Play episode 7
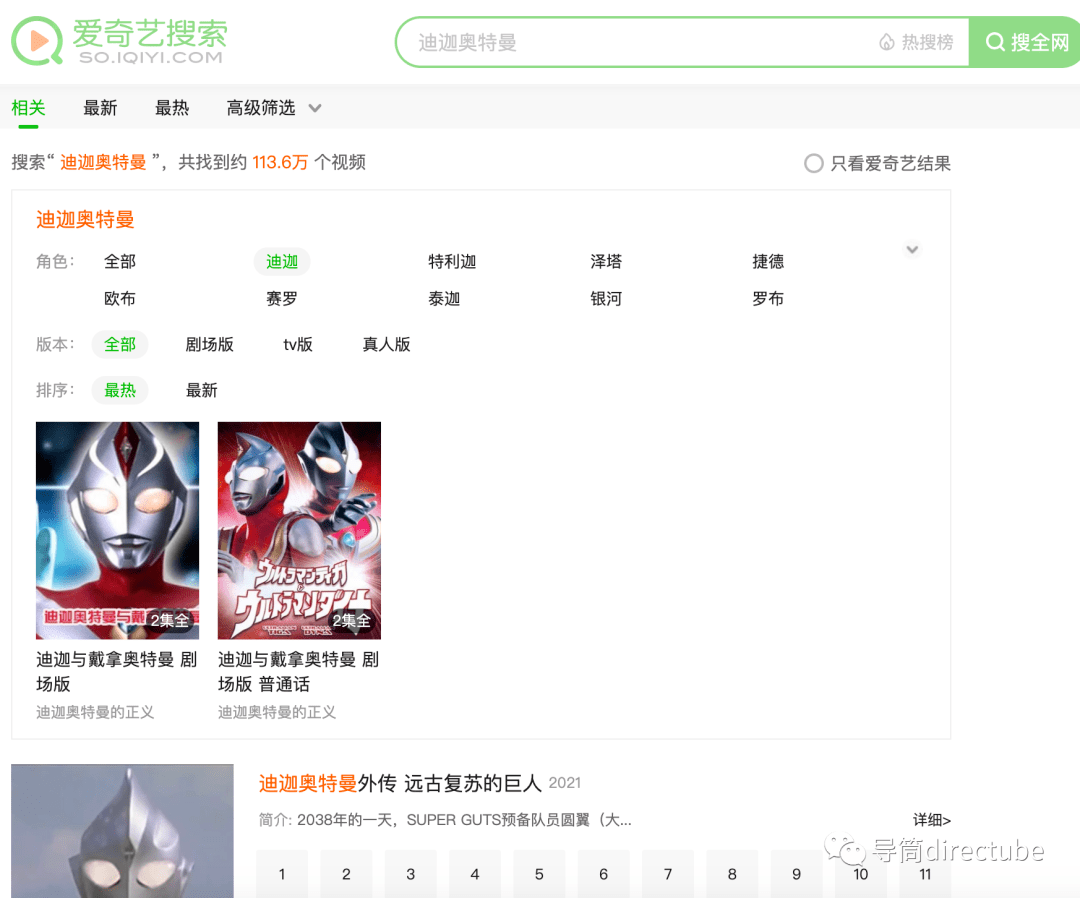This screenshot has height=898, width=1080. coord(667,874)
